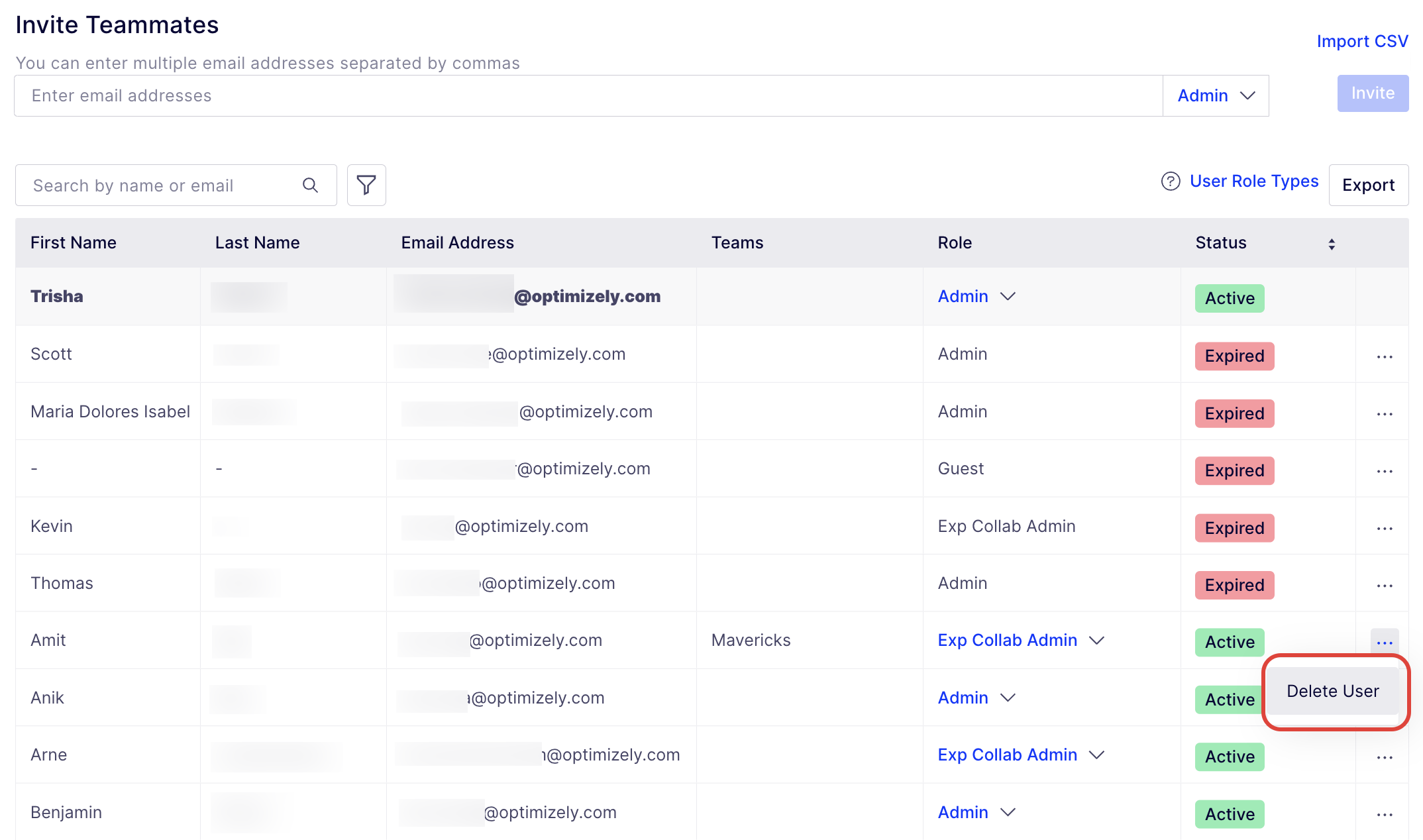Open the Import CSV link
1423x840 pixels.
[x=1362, y=41]
